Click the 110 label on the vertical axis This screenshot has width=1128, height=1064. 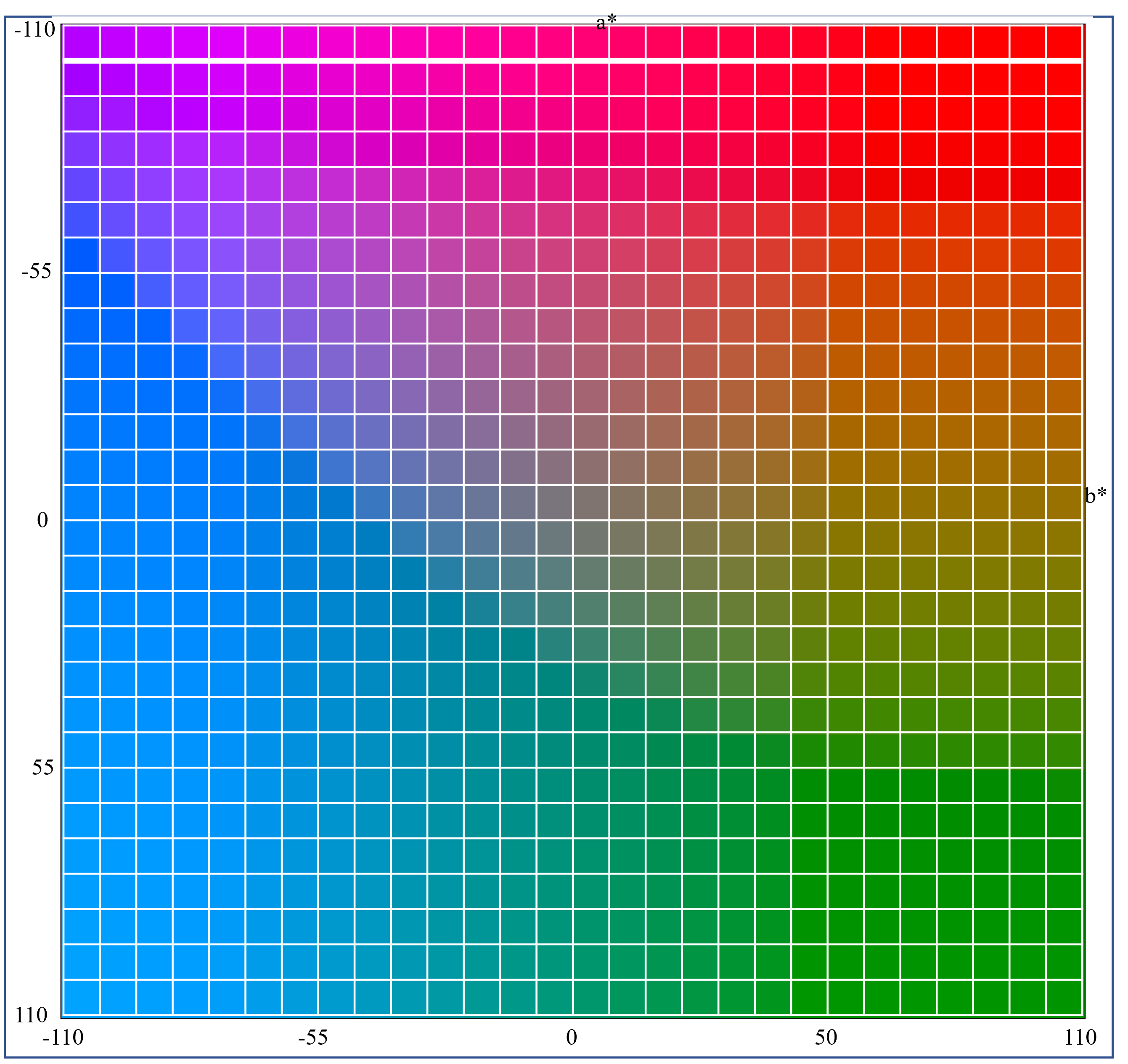click(x=31, y=1015)
